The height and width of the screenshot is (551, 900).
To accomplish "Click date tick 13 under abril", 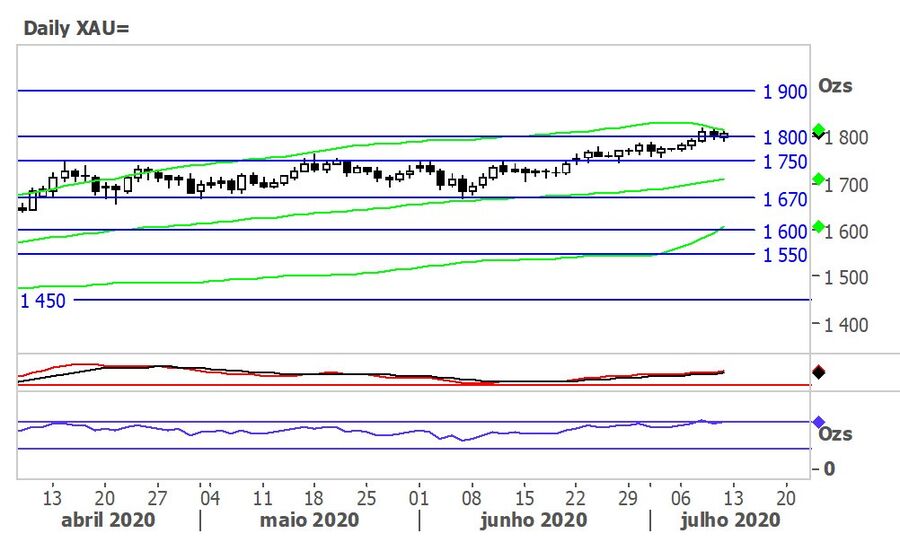I will click(x=52, y=498).
